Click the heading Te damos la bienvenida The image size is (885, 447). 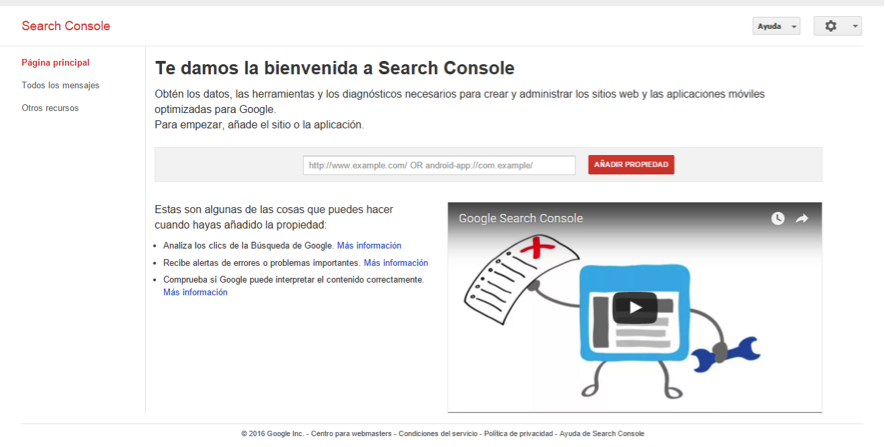point(335,68)
